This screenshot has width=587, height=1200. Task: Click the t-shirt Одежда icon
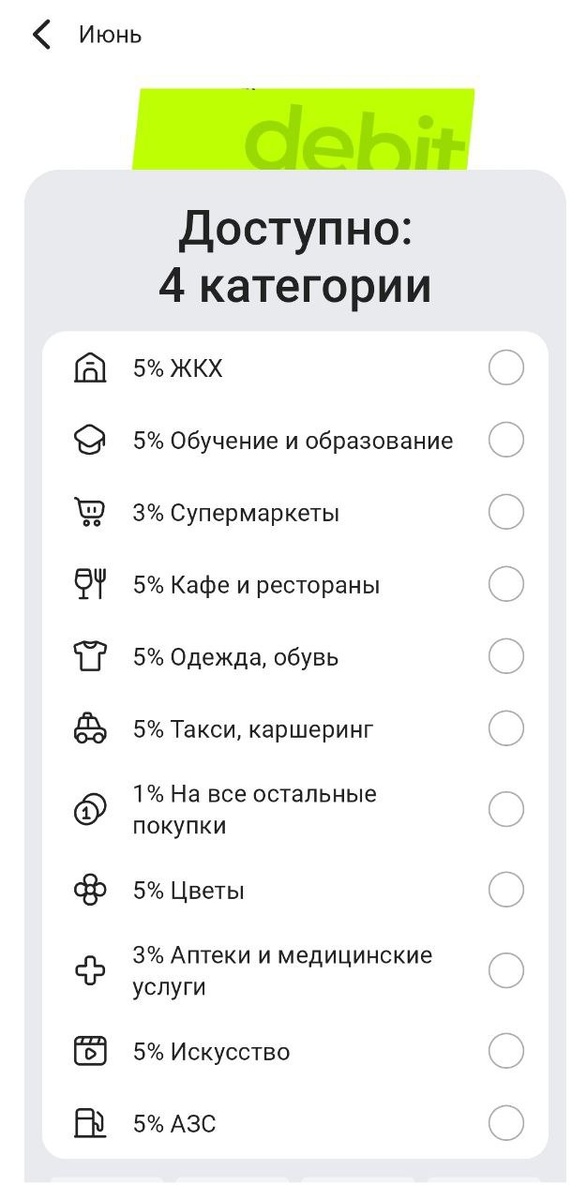[91, 656]
